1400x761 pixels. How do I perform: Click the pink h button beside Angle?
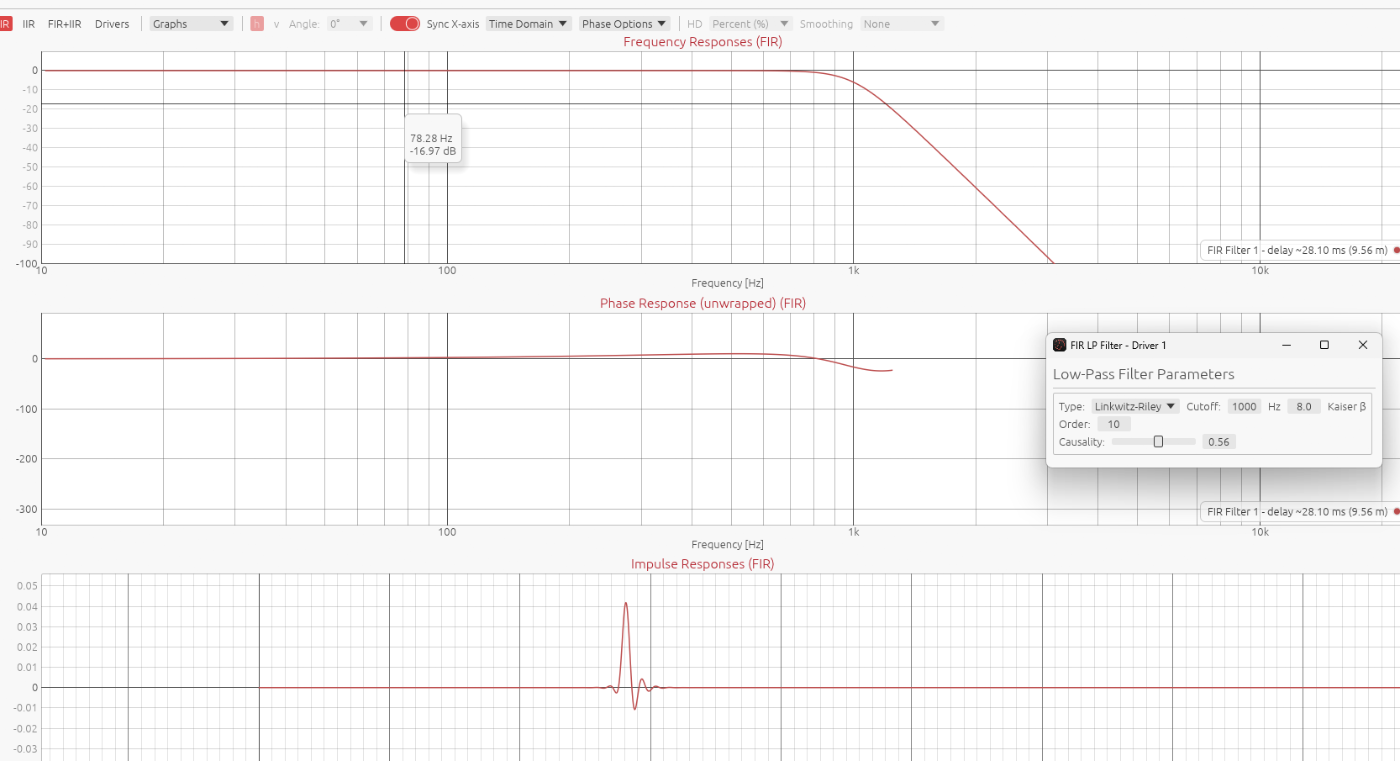pyautogui.click(x=257, y=24)
